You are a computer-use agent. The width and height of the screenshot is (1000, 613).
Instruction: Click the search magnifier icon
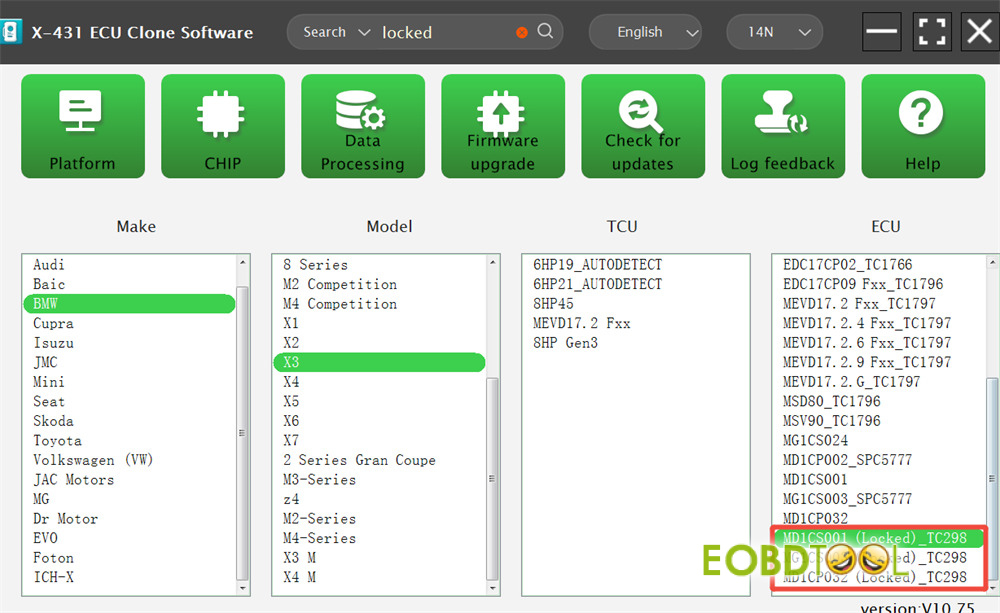pos(545,31)
